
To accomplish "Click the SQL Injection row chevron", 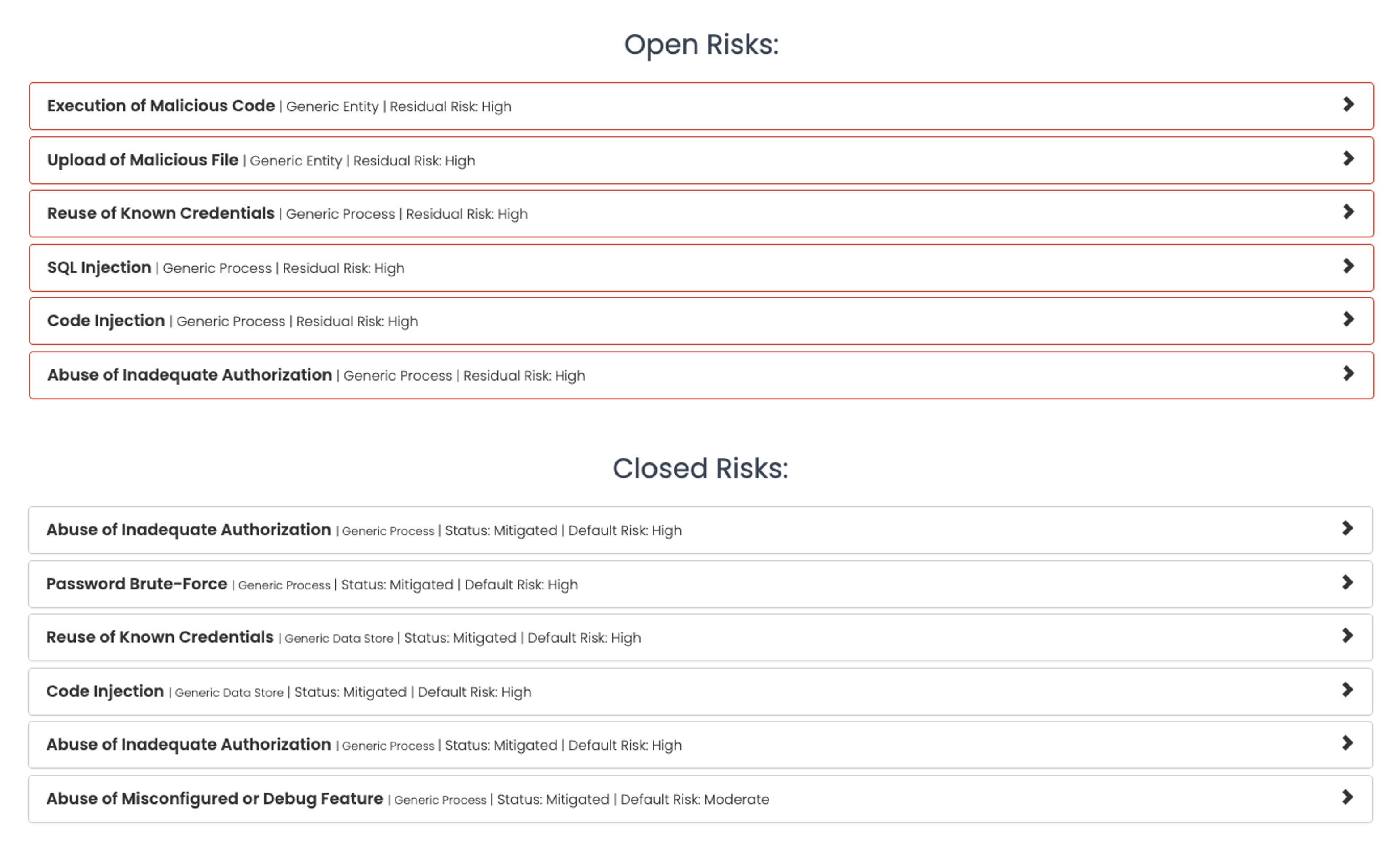I will click(1348, 267).
